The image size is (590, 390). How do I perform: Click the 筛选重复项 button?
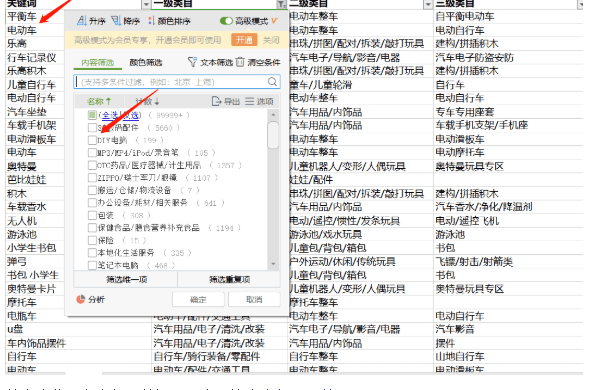pyautogui.click(x=229, y=279)
